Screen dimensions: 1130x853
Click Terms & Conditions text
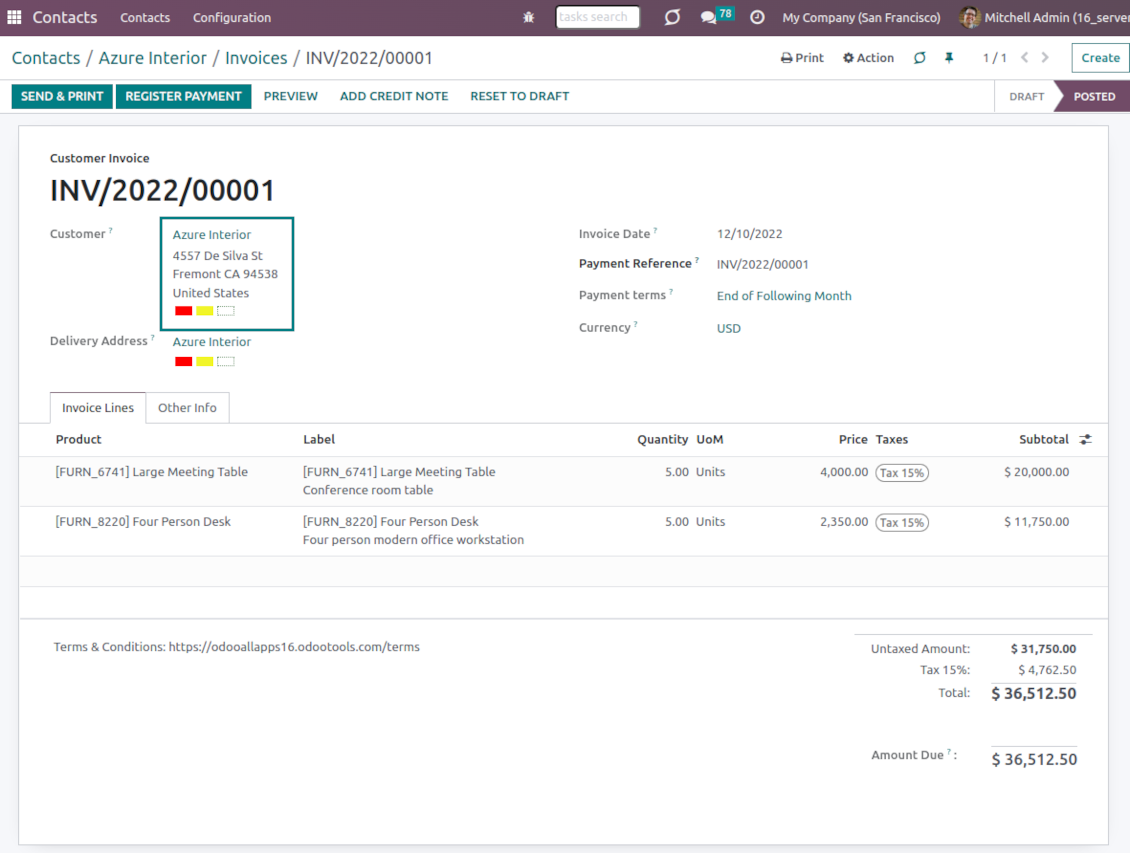(x=236, y=647)
